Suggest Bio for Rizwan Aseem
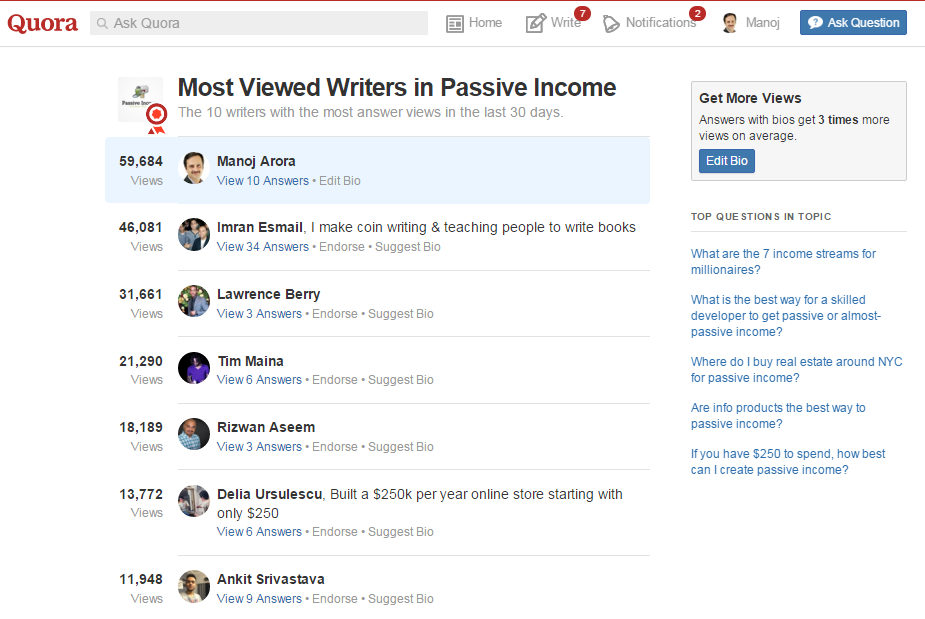The image size is (925, 619). [401, 447]
